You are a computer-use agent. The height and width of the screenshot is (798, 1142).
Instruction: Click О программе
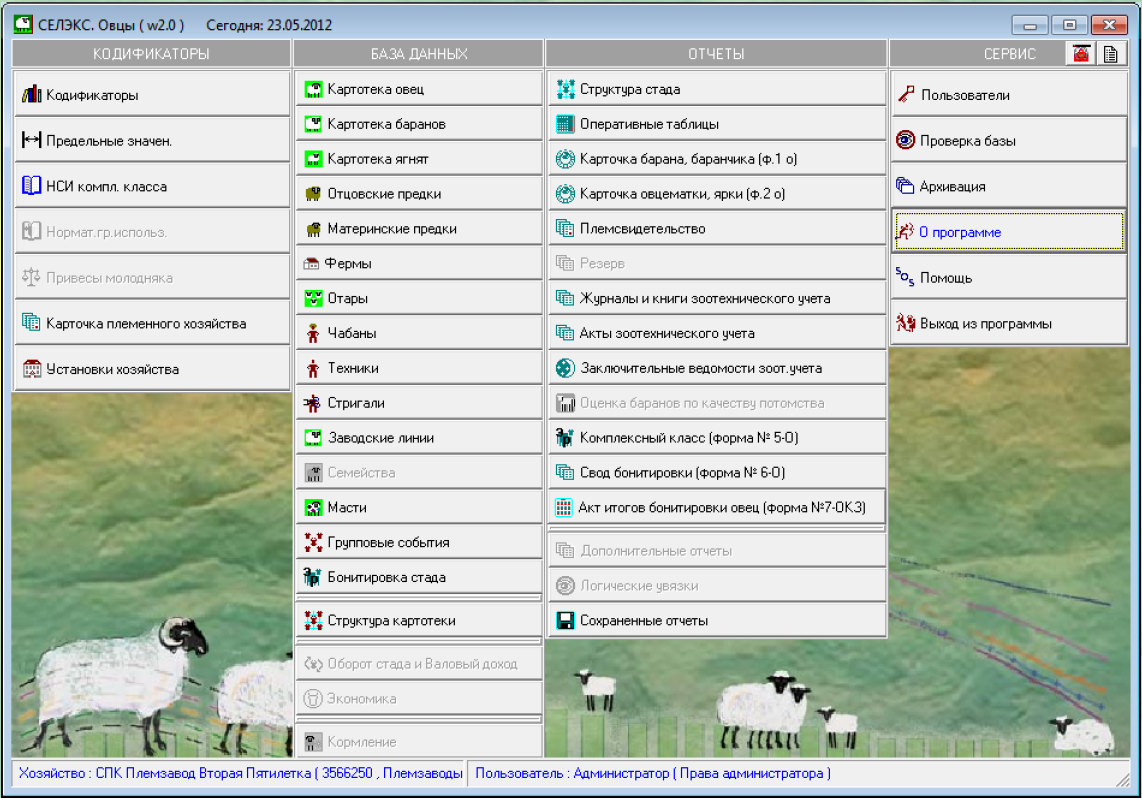click(1009, 232)
